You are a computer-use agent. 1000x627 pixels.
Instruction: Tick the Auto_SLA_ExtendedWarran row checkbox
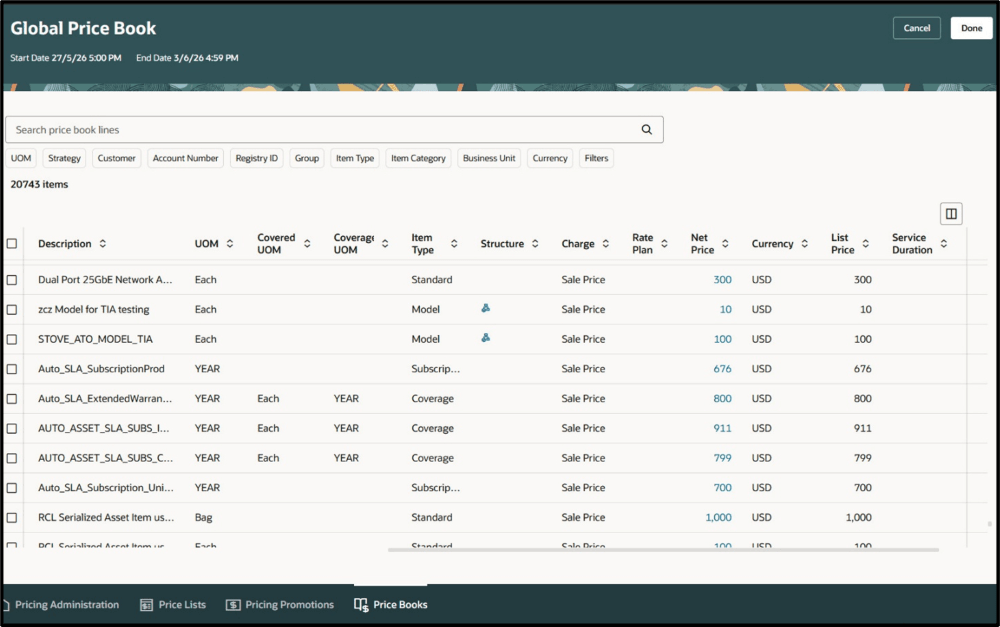(11, 399)
